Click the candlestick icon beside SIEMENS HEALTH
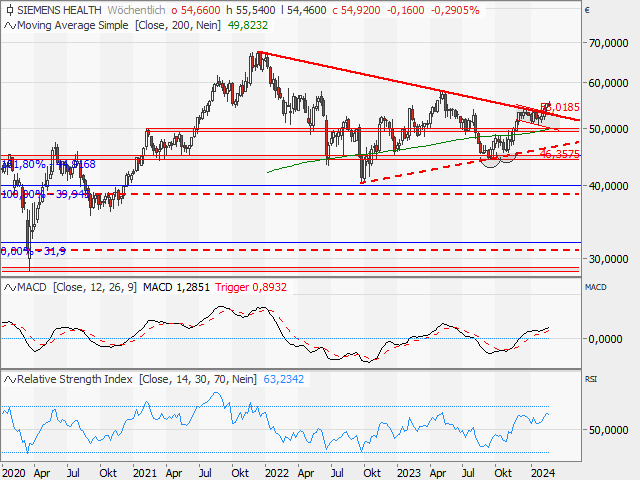The height and width of the screenshot is (480, 640). 10,10
